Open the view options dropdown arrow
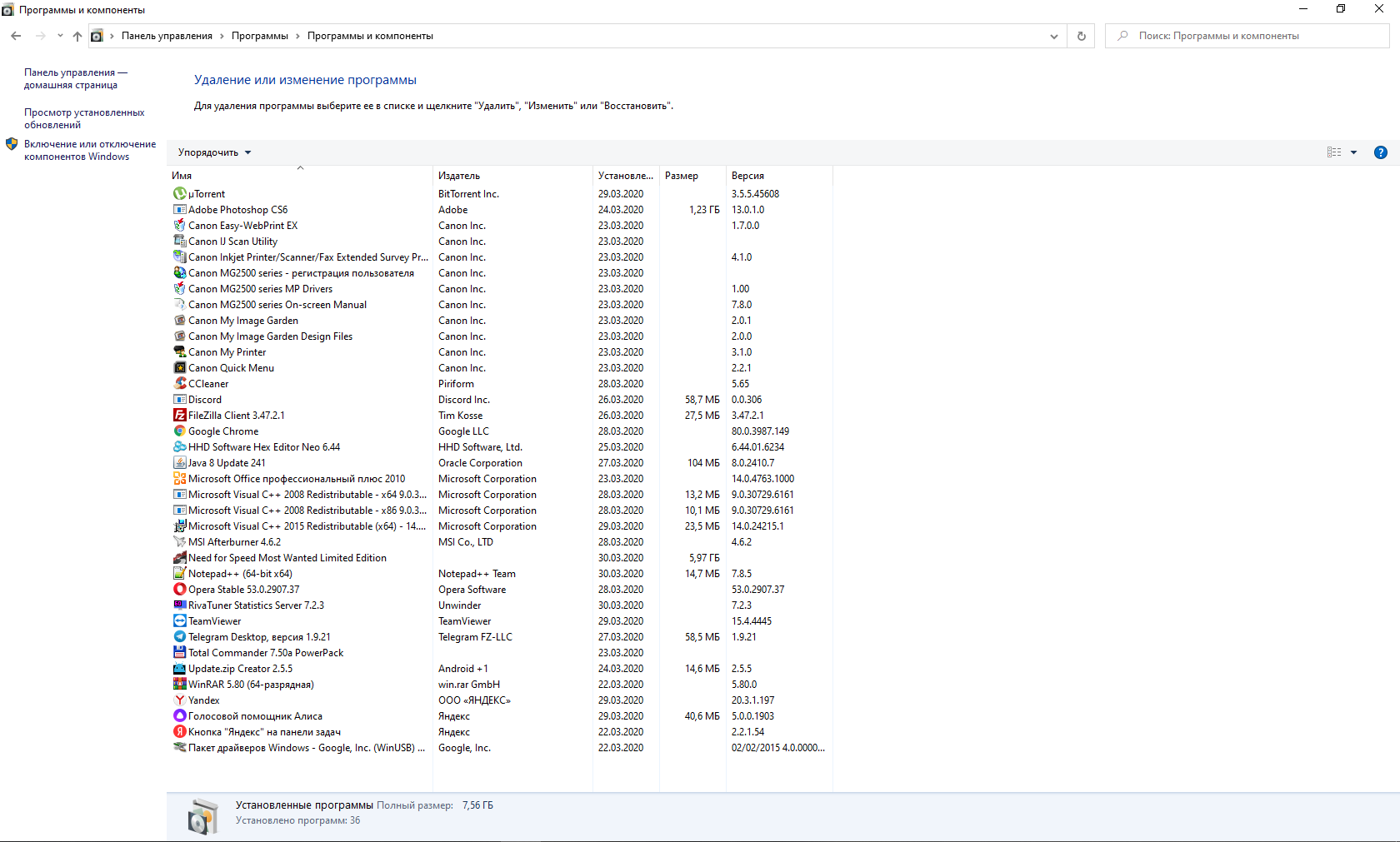The height and width of the screenshot is (842, 1400). [x=1353, y=152]
